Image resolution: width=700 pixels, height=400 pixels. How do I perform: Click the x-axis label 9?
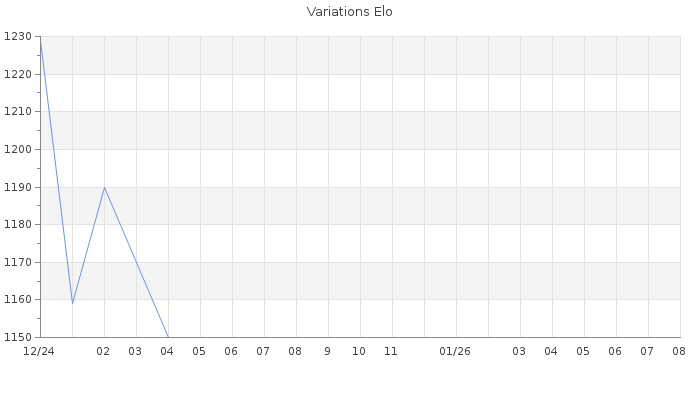[x=328, y=352]
